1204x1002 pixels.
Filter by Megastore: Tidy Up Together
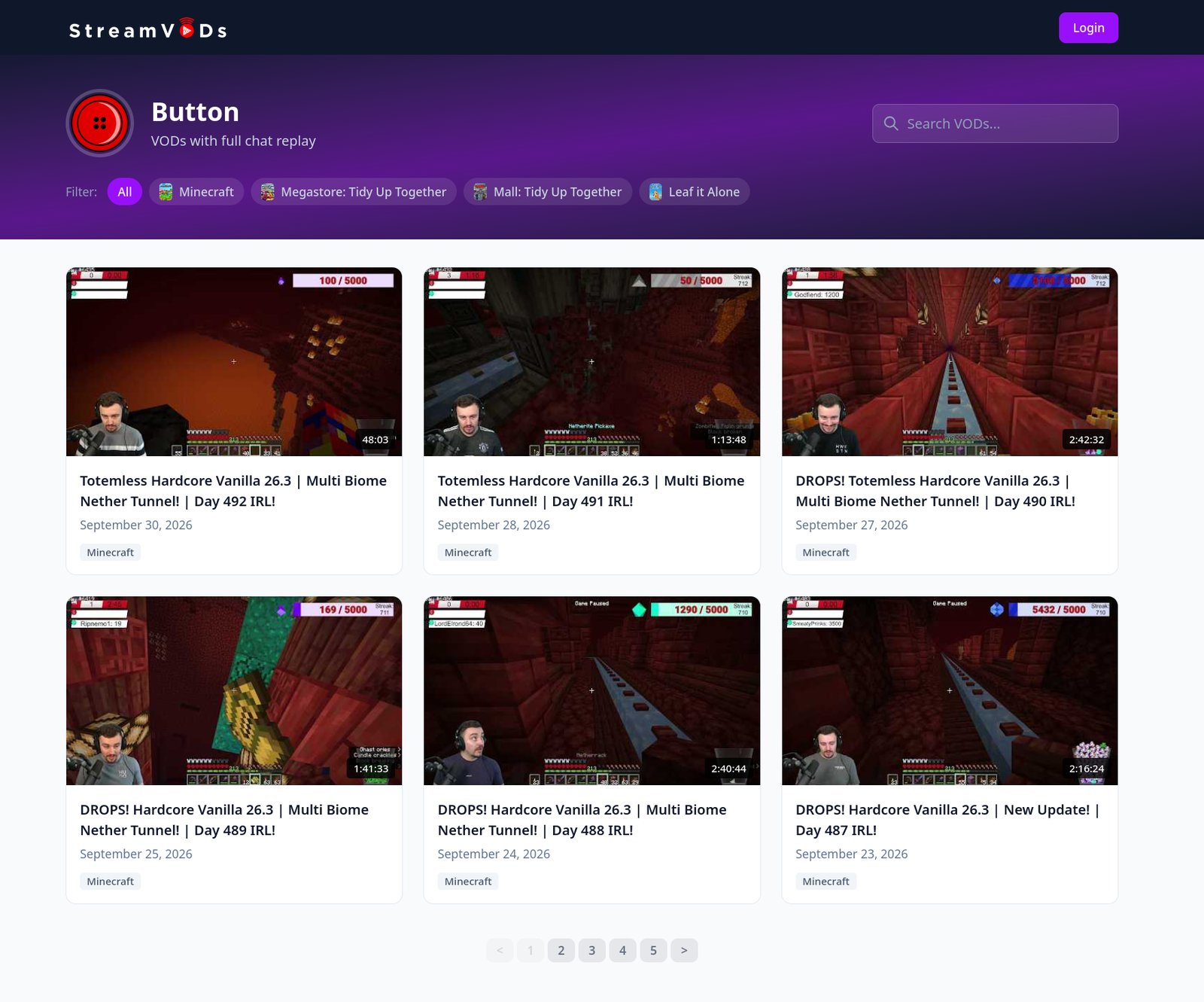click(354, 192)
